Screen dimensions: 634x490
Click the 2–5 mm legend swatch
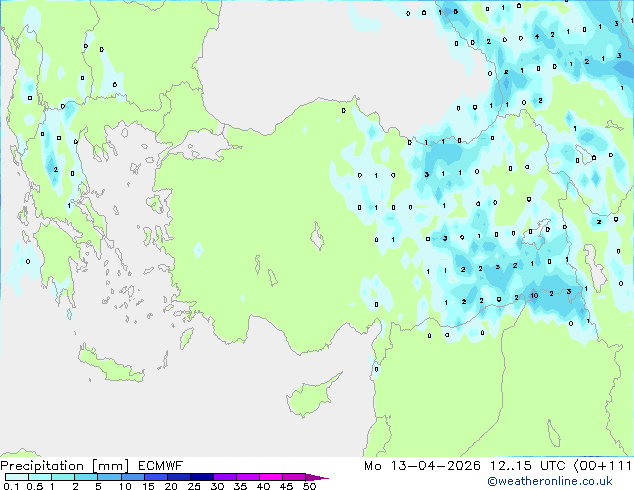(x=86, y=477)
